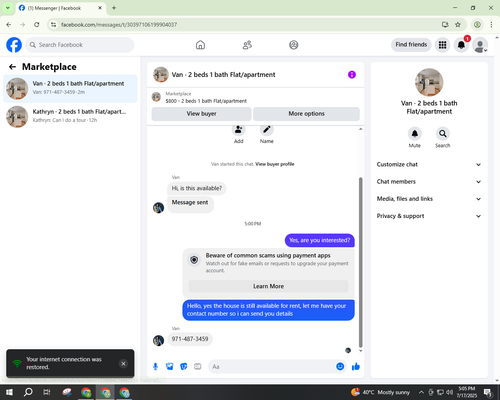The height and width of the screenshot is (400, 500).
Task: Open the taskbar clock and date
Action: tap(467, 392)
